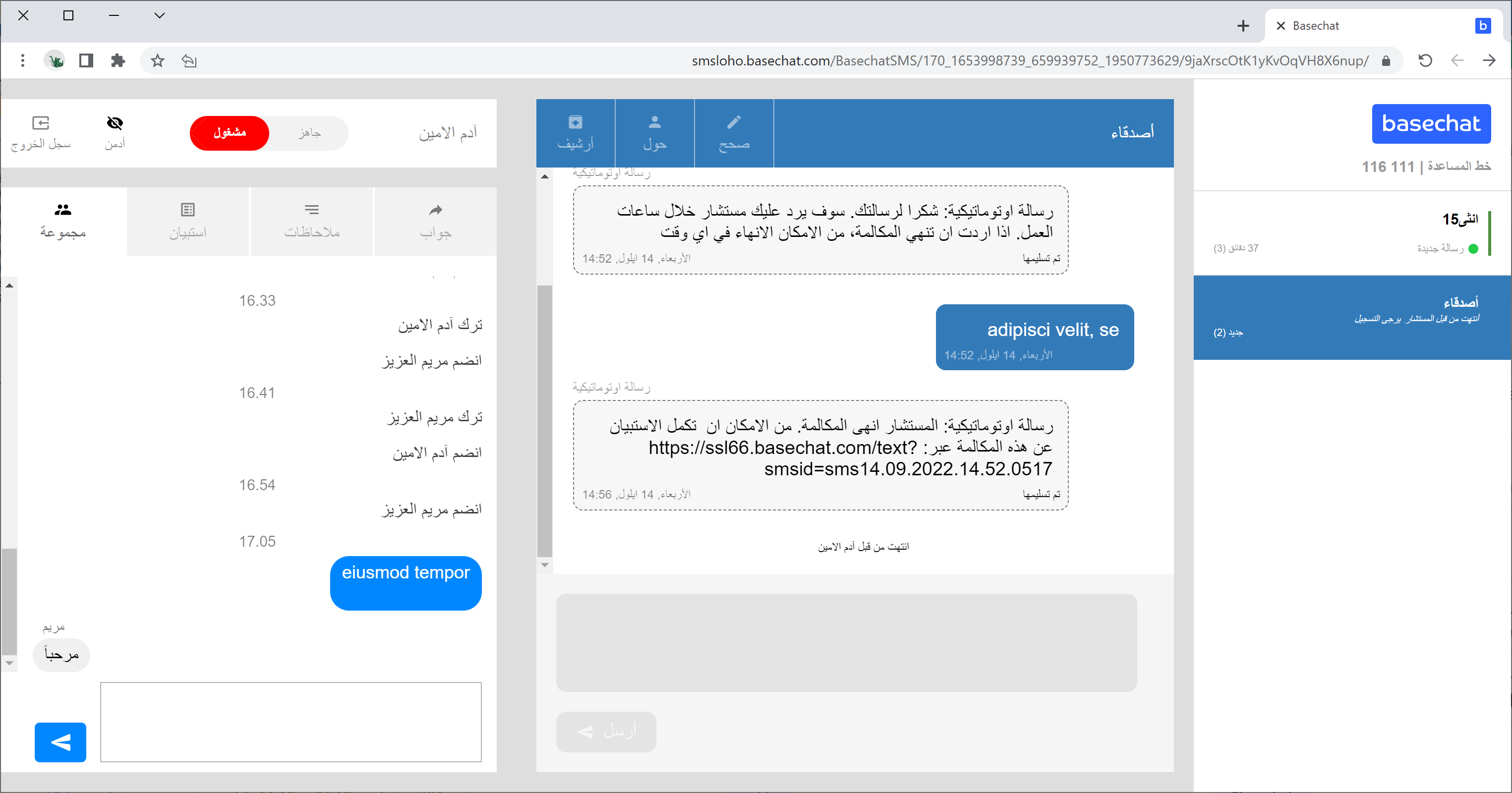Open the notes (ملاحظات) tab

pyautogui.click(x=312, y=221)
